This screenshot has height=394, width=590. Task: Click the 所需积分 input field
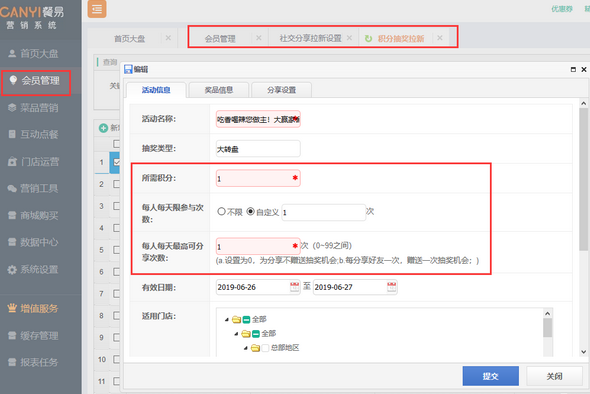(258, 178)
